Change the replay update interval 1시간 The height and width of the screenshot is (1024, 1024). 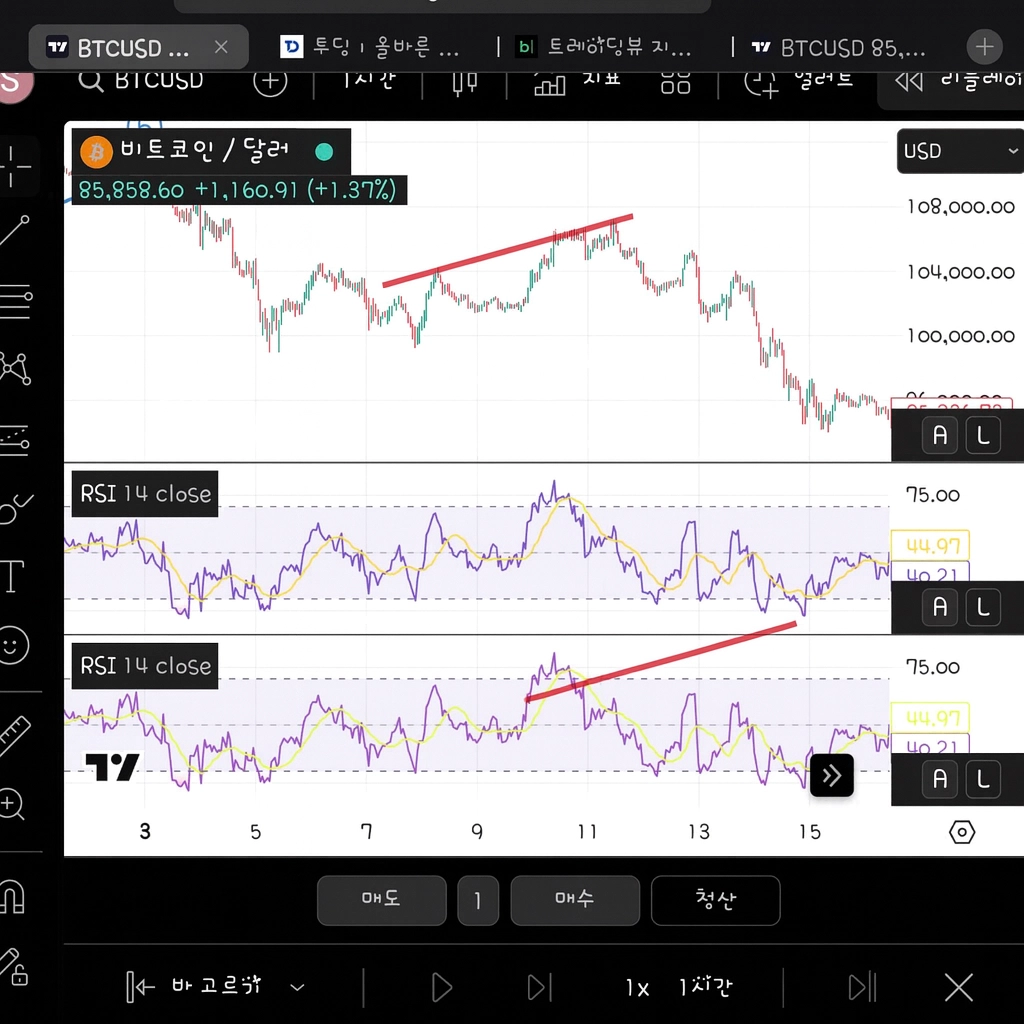pyautogui.click(x=705, y=986)
